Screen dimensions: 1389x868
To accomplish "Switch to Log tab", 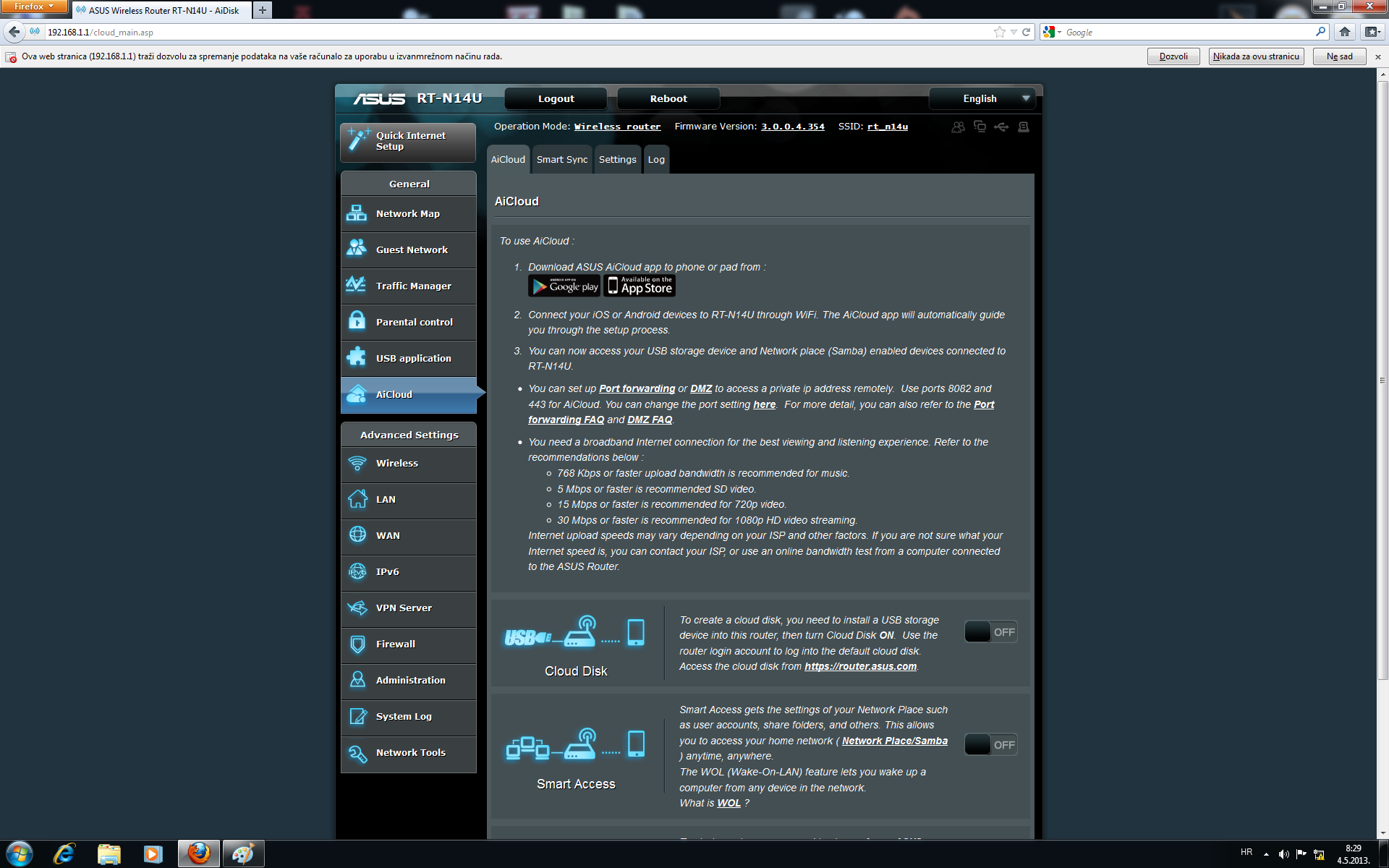I will click(x=656, y=160).
